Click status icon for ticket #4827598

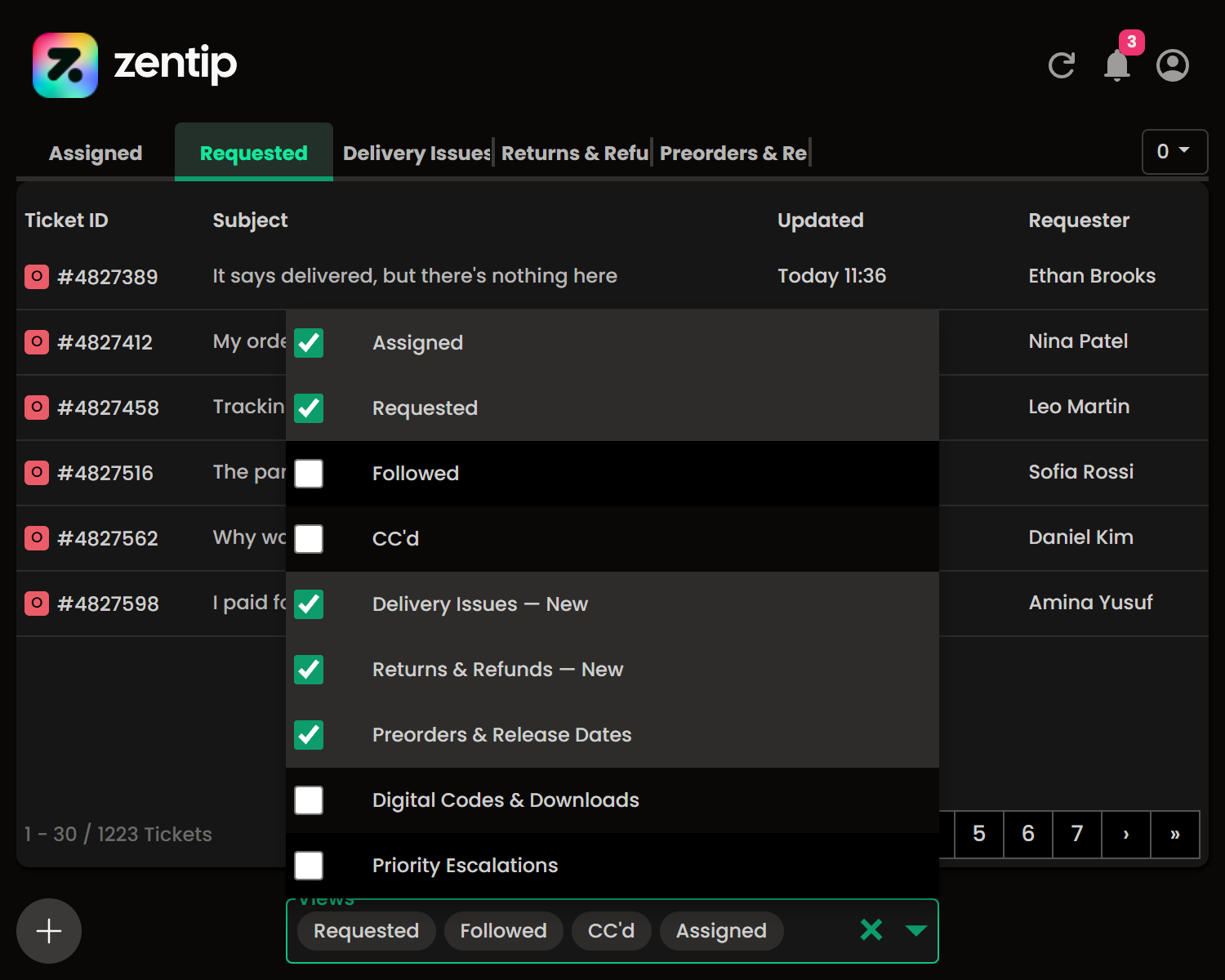pos(37,603)
